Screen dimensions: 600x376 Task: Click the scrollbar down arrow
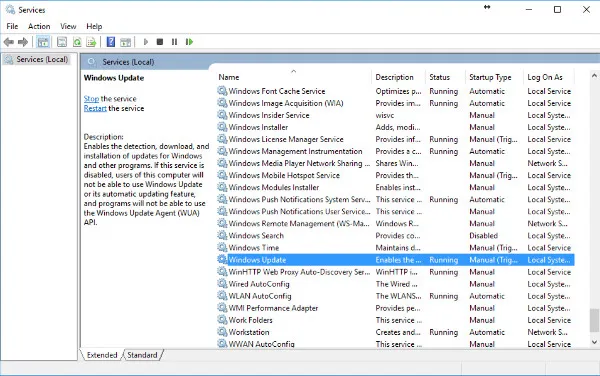point(594,342)
